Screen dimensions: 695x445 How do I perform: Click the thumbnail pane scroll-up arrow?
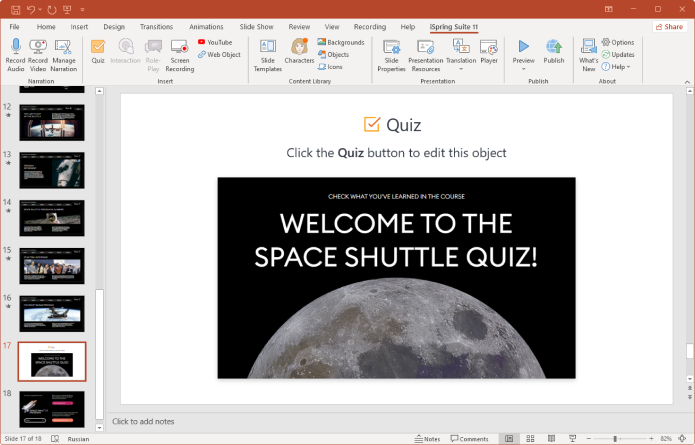pos(99,91)
